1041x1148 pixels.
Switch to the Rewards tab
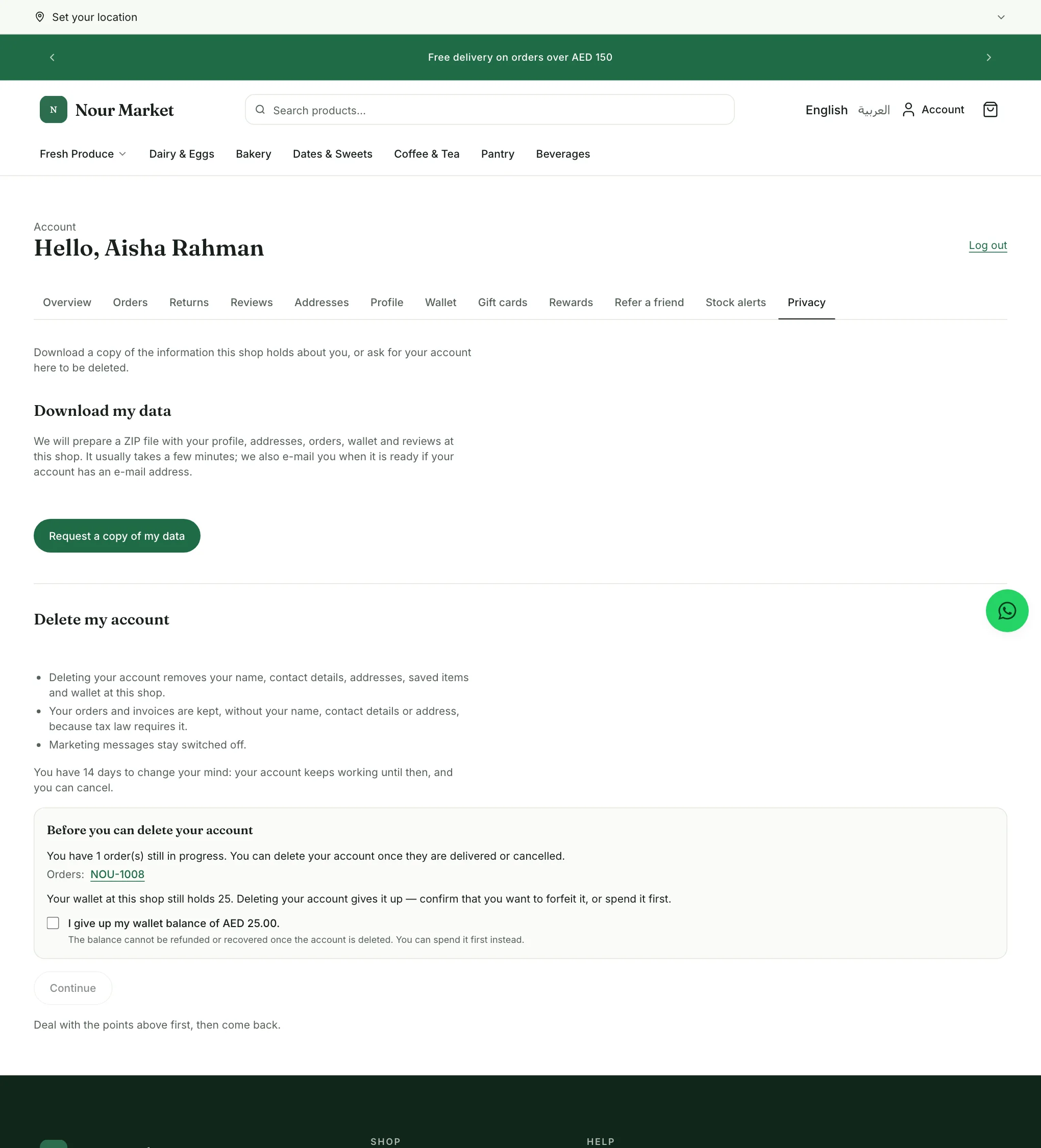[x=571, y=303]
